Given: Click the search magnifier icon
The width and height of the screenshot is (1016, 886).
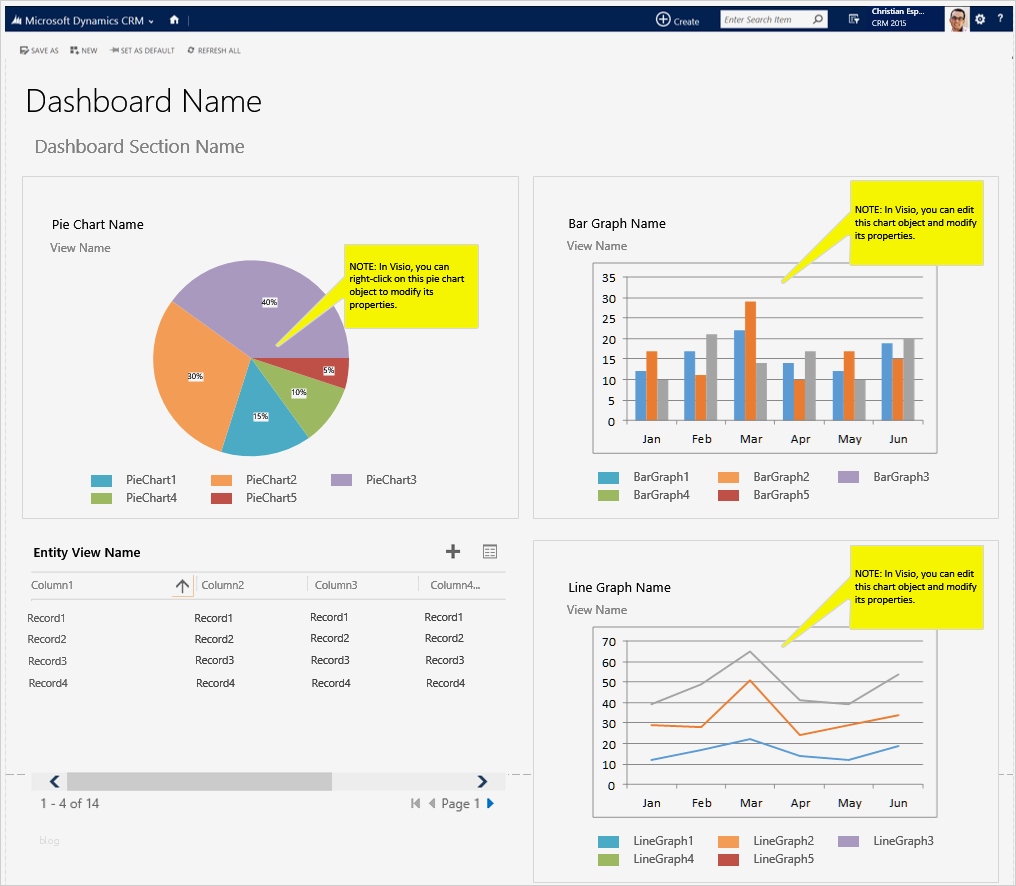Looking at the screenshot, I should pos(818,20).
